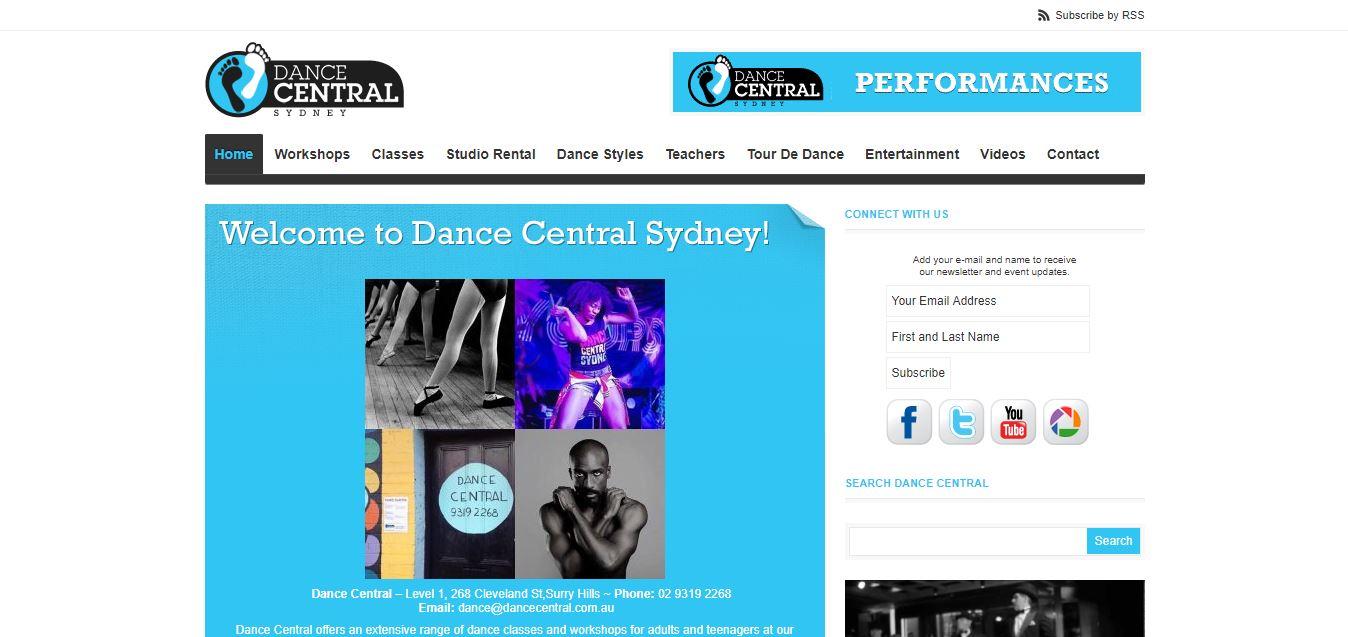Open the Dance Styles menu item
The height and width of the screenshot is (637, 1348).
click(600, 154)
